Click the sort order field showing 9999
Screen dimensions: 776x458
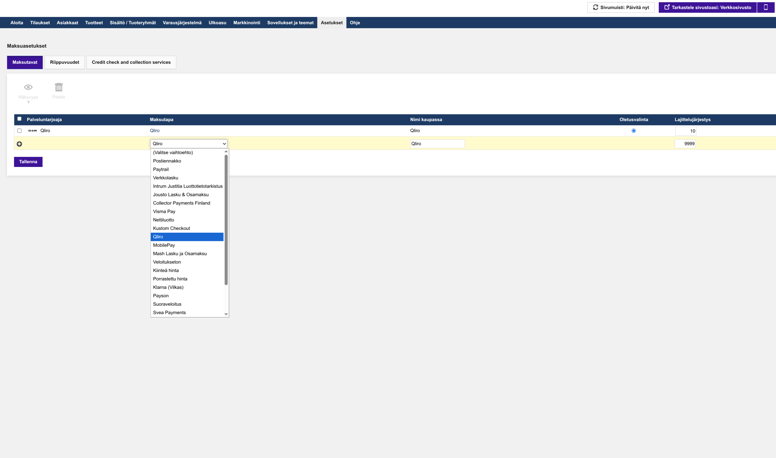[685, 144]
